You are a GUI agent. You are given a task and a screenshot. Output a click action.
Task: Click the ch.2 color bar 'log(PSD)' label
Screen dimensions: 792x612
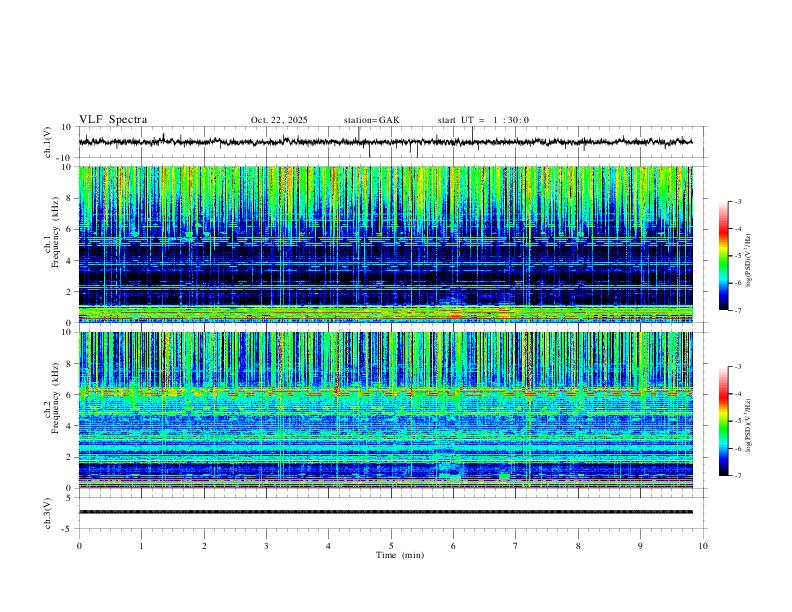pyautogui.click(x=749, y=425)
